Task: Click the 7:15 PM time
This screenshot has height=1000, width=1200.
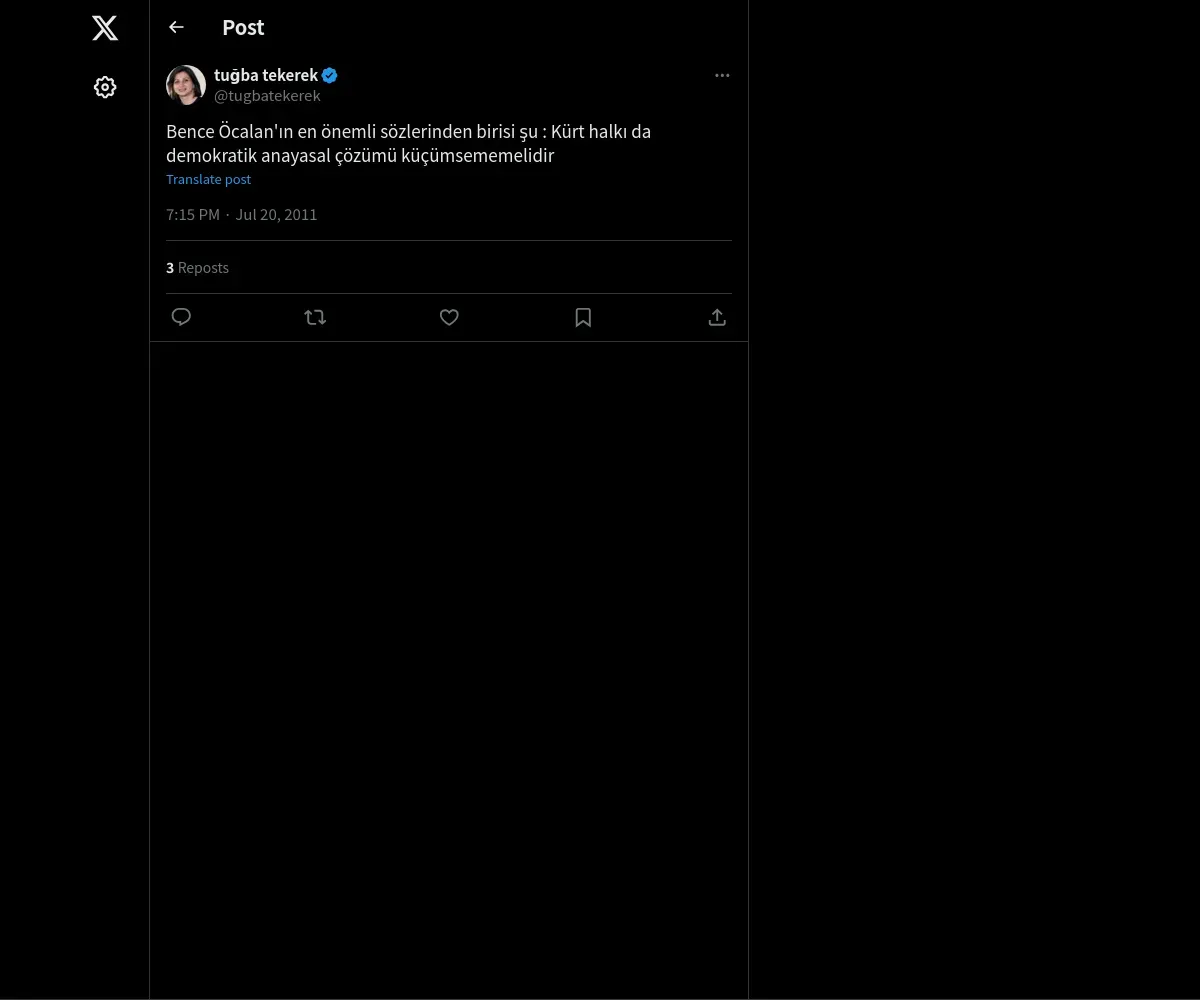Action: tap(193, 215)
